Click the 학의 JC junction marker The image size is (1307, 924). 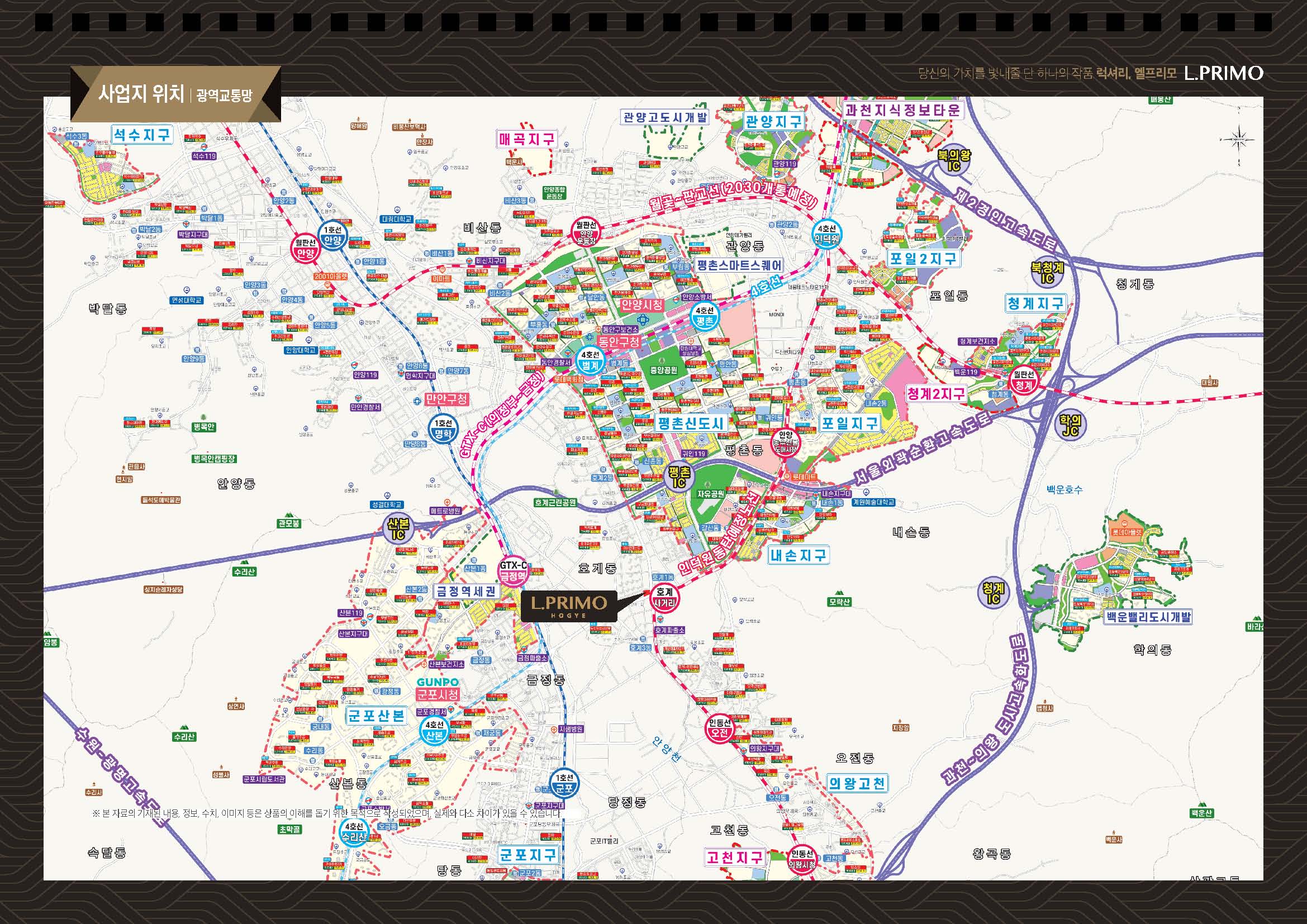1070,425
